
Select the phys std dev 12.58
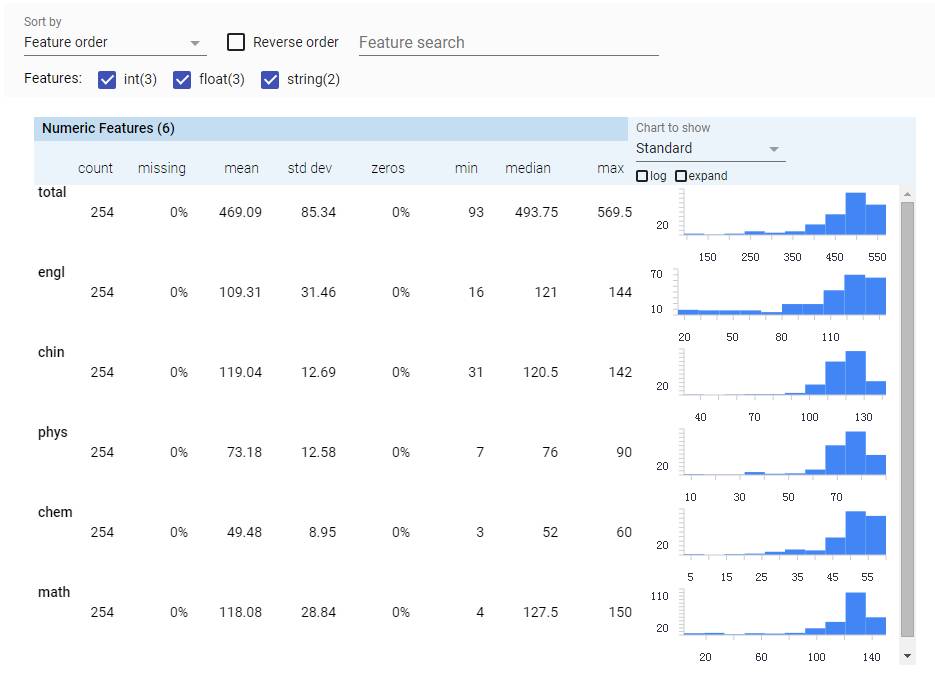click(318, 452)
